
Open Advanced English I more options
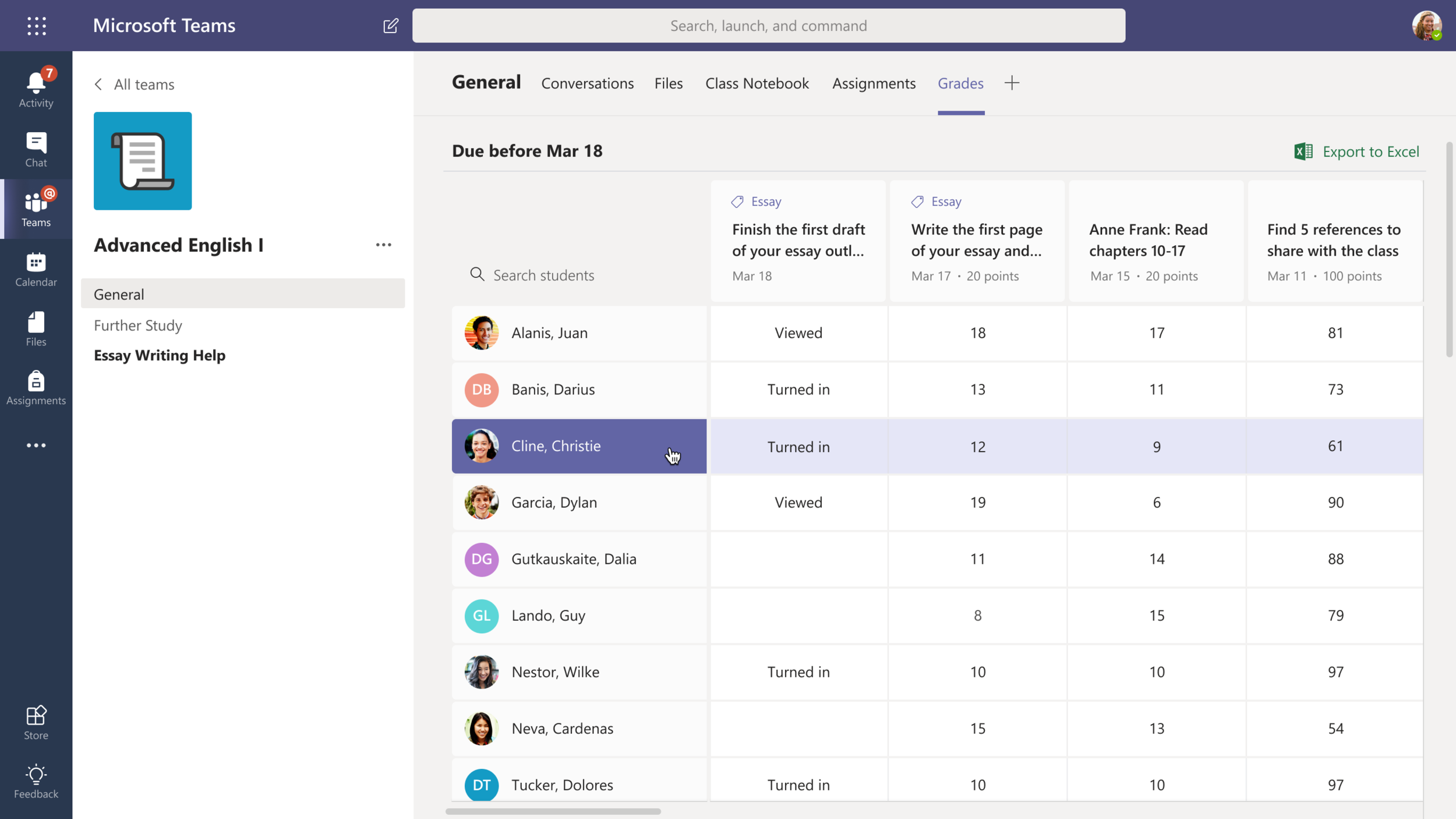click(x=383, y=245)
